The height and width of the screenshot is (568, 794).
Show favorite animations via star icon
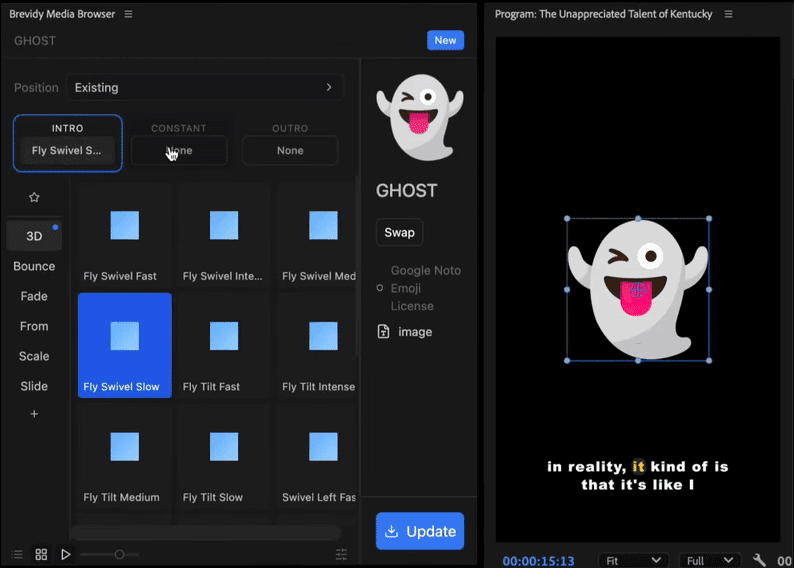(34, 197)
